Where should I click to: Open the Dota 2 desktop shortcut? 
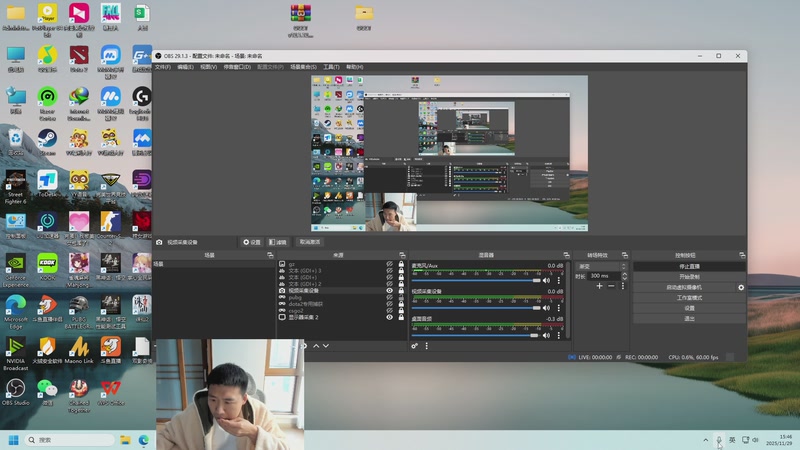tap(79, 59)
